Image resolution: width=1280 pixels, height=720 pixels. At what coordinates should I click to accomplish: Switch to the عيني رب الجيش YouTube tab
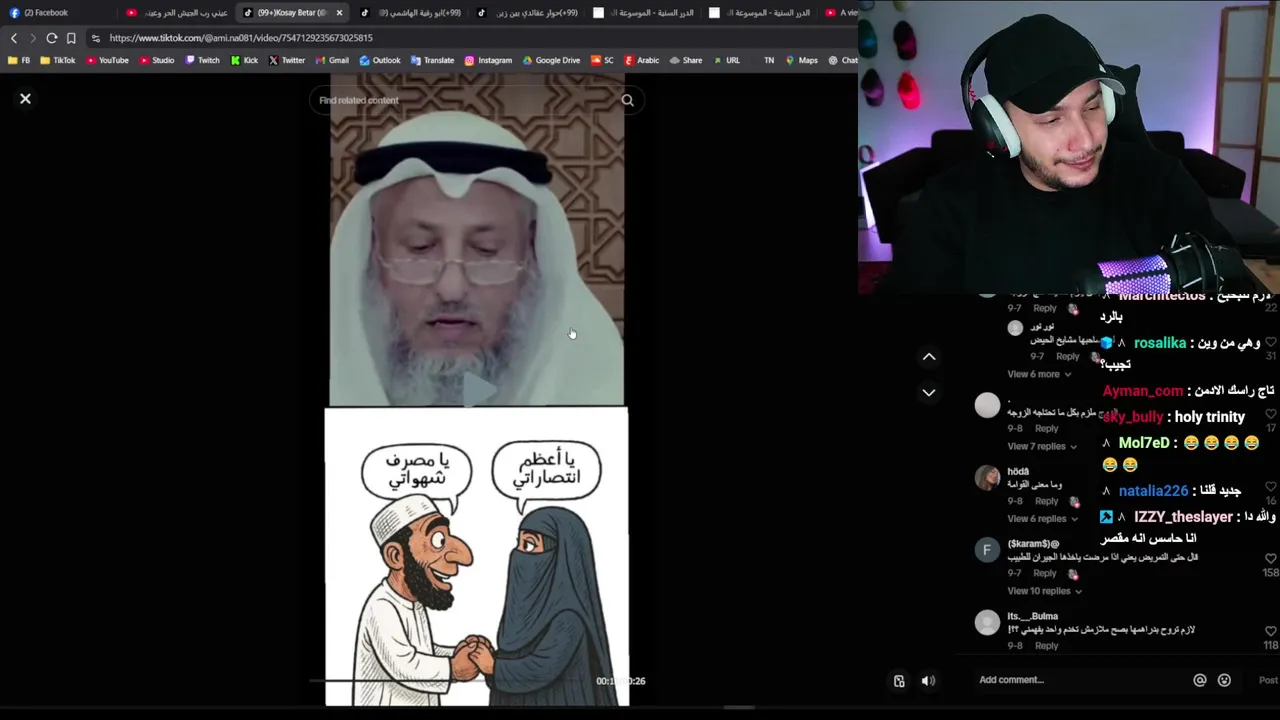pyautogui.click(x=178, y=13)
